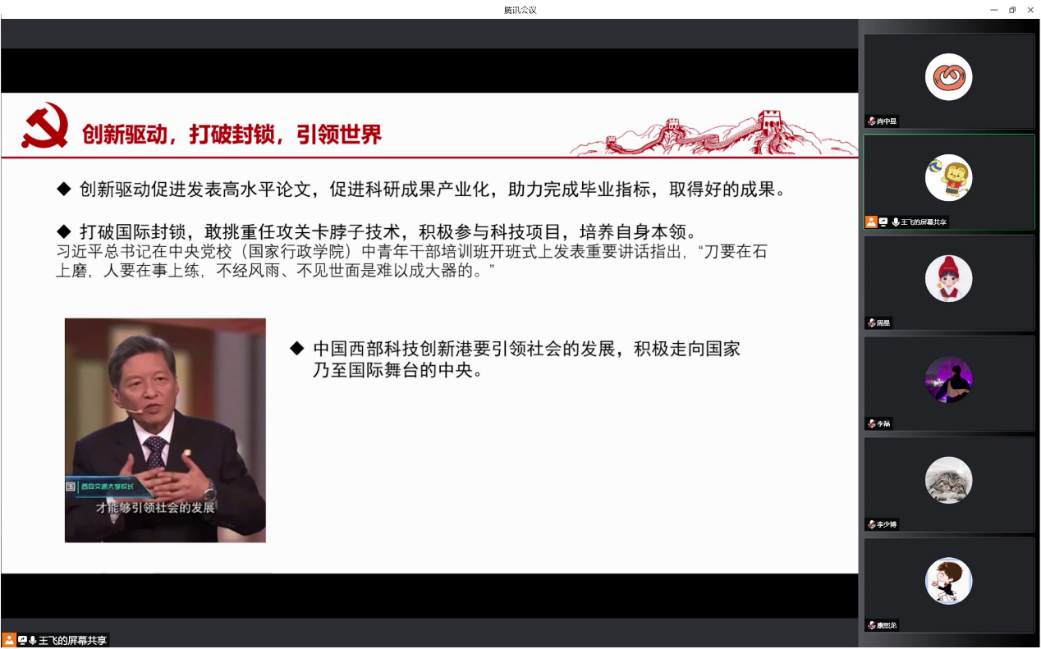Click muted mic icon in the bottom participant tile
The image size is (1041, 649).
point(871,625)
